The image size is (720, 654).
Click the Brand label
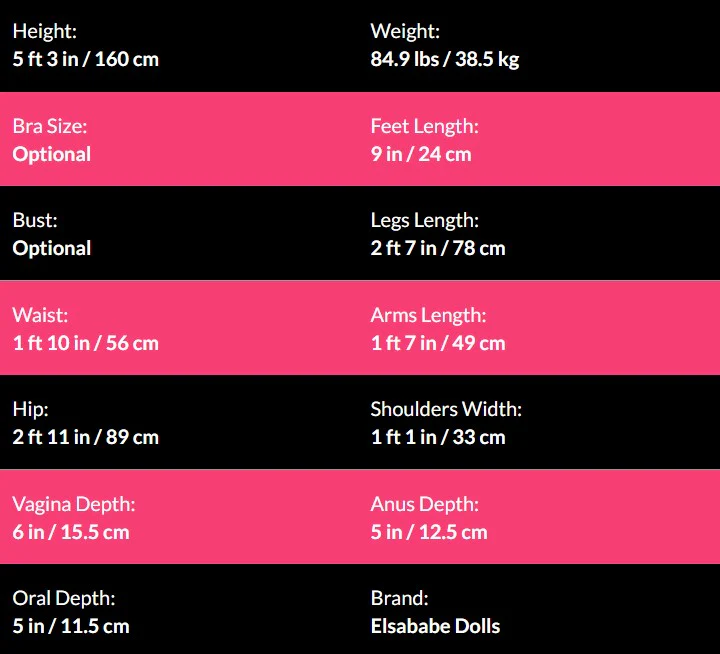[x=399, y=598]
